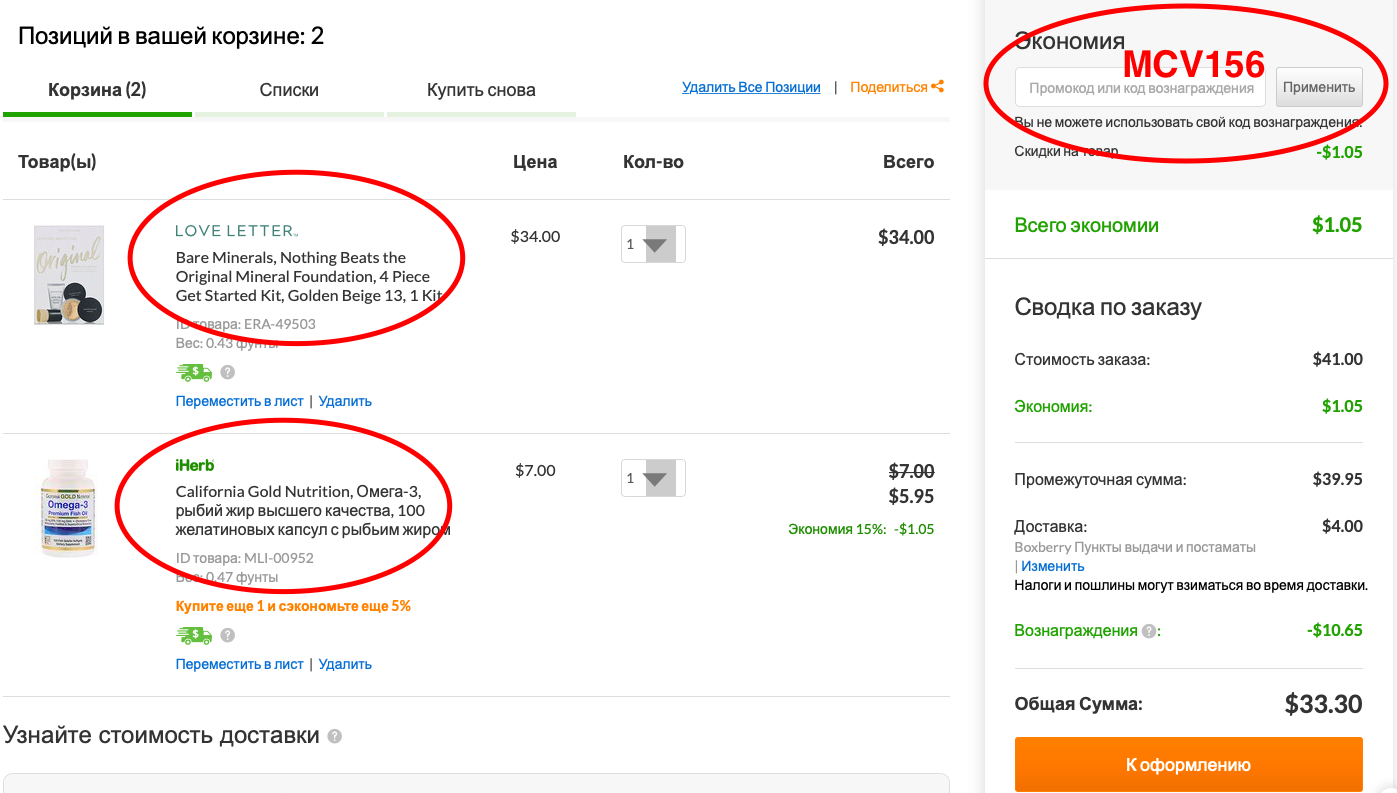Click Bare Minerals total price $34.00
Screen dimensions: 1397x793
pyautogui.click(x=906, y=238)
